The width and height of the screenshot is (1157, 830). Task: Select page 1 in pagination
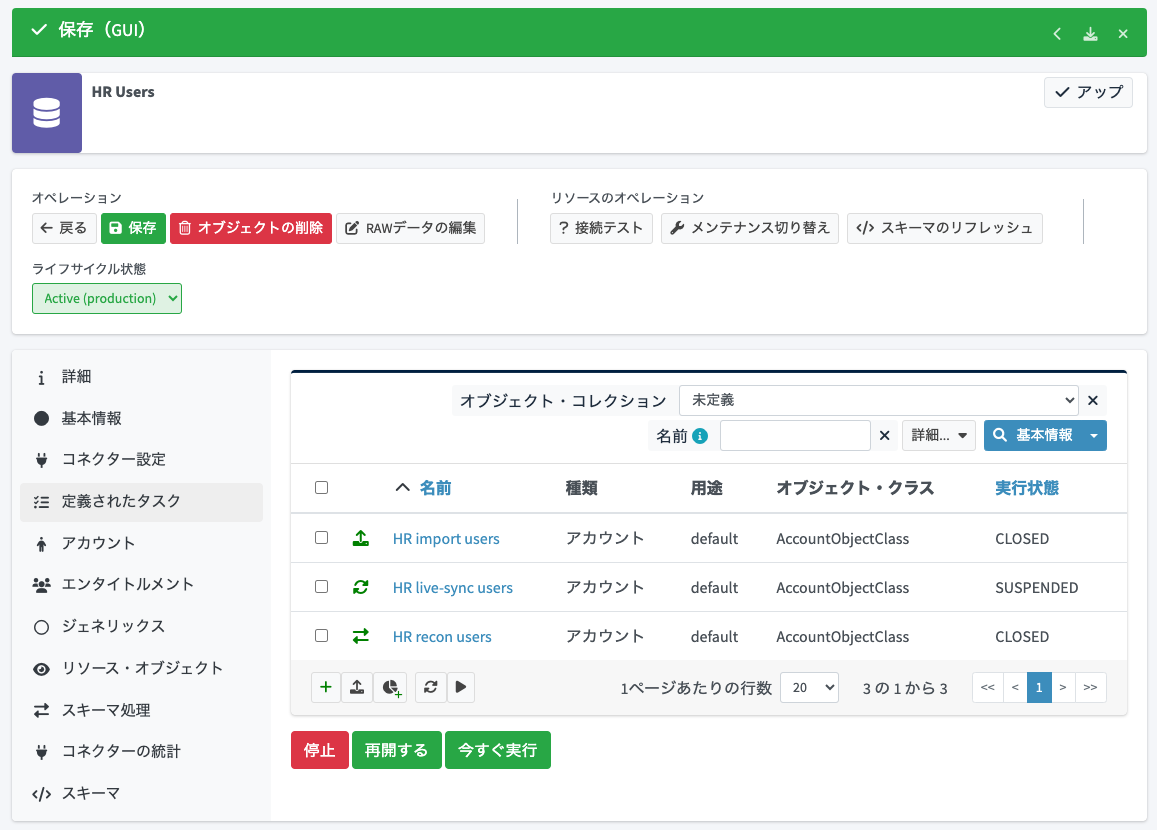(1039, 688)
